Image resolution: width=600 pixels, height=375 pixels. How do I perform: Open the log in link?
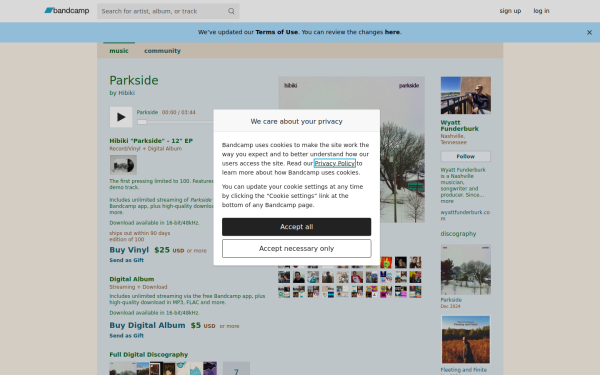(x=541, y=11)
